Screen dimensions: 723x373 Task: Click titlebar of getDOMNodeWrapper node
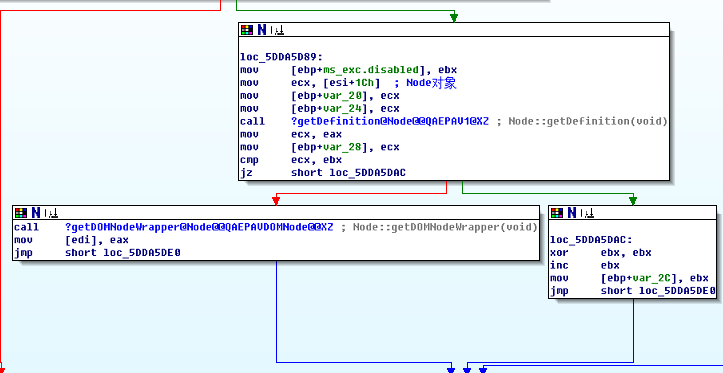coord(276,213)
